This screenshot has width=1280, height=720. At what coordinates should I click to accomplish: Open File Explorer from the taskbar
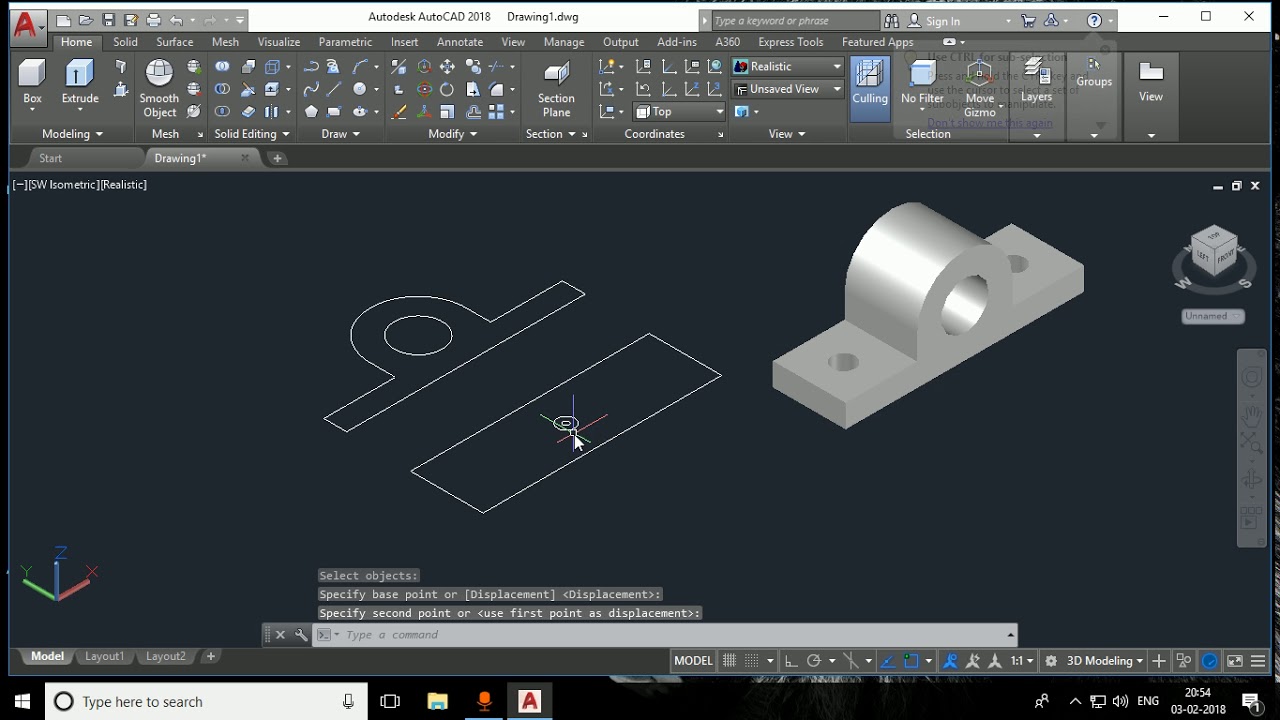(x=437, y=702)
